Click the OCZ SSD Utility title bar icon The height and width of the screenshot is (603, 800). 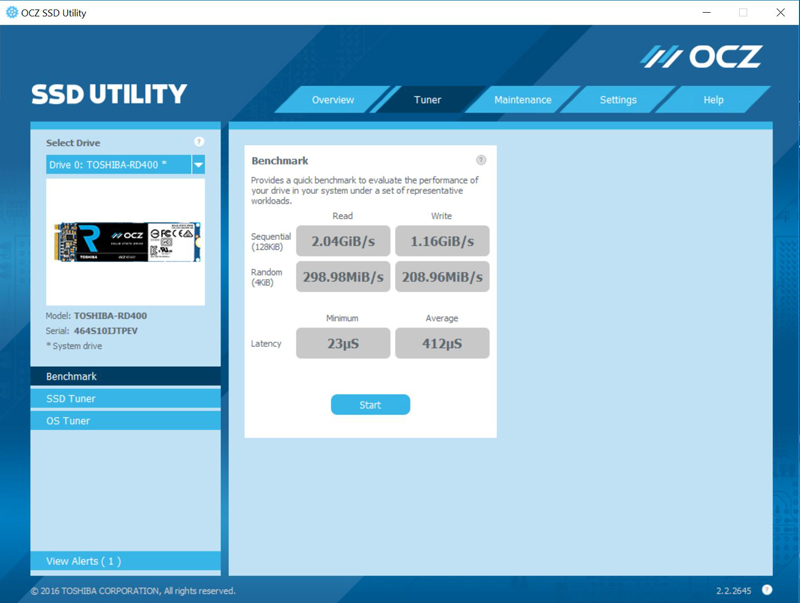click(x=12, y=12)
